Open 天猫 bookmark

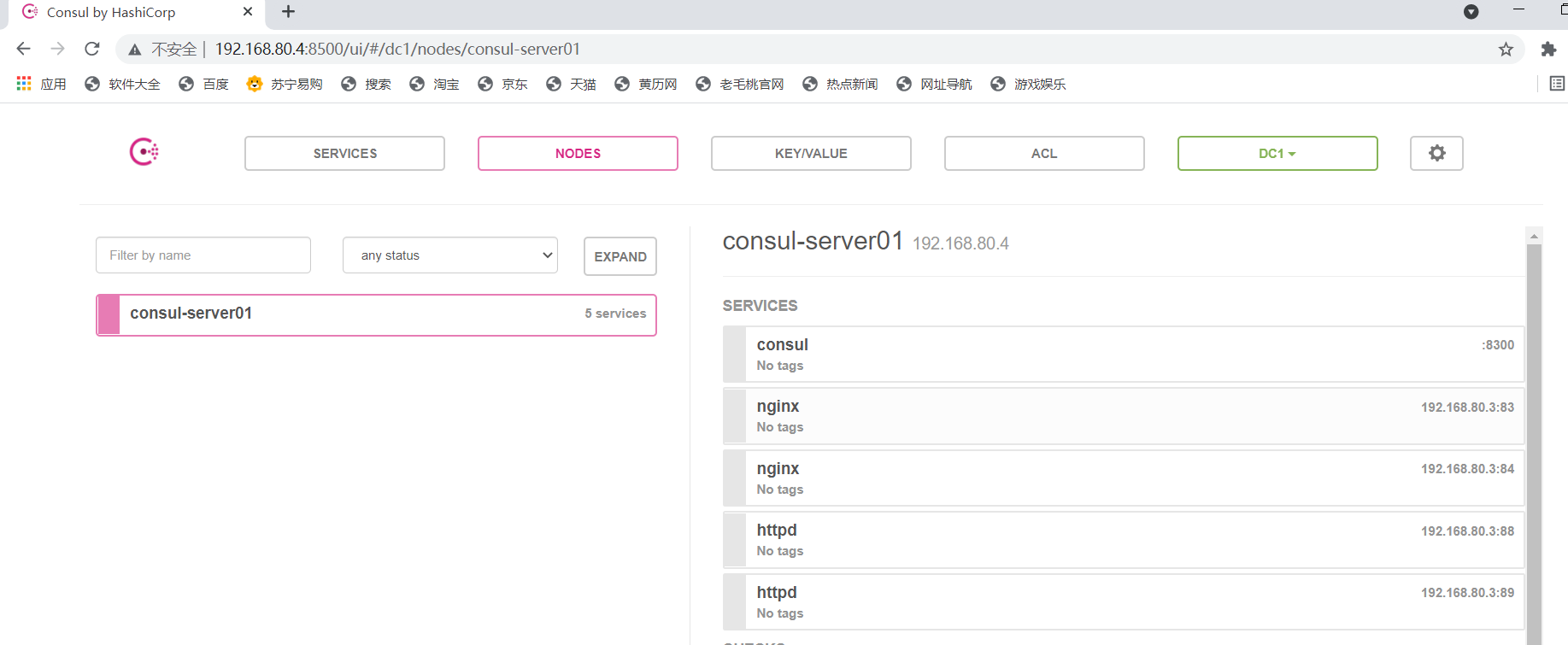pyautogui.click(x=571, y=84)
